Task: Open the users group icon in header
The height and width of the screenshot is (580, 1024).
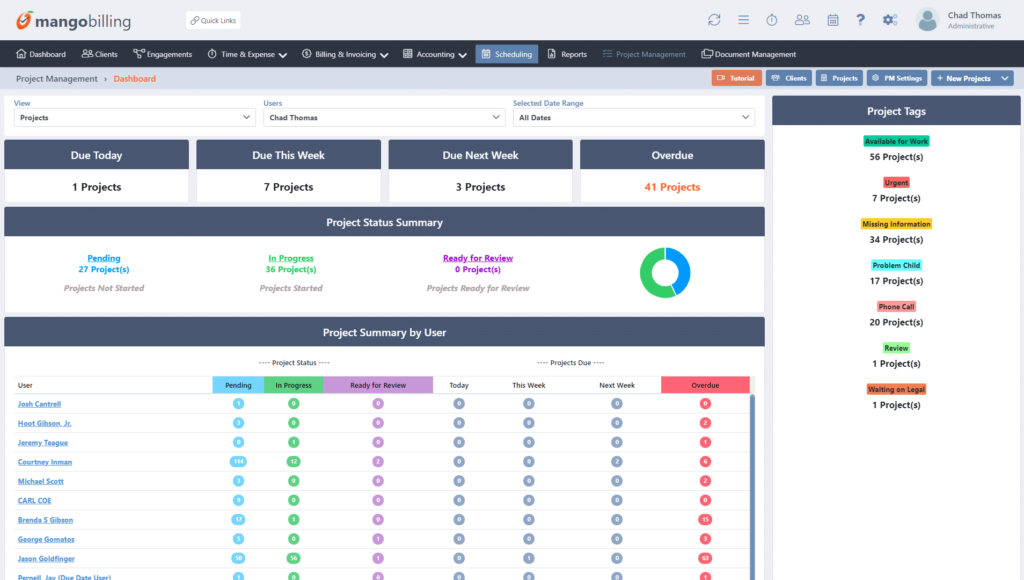Action: point(802,20)
